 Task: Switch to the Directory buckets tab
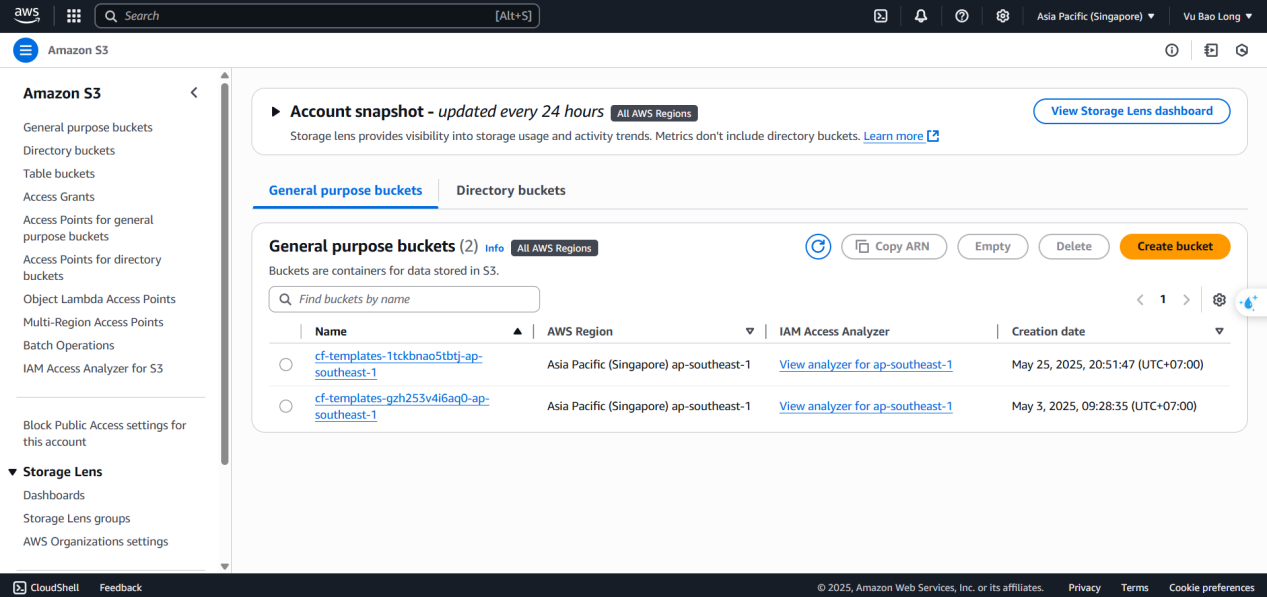click(x=511, y=190)
